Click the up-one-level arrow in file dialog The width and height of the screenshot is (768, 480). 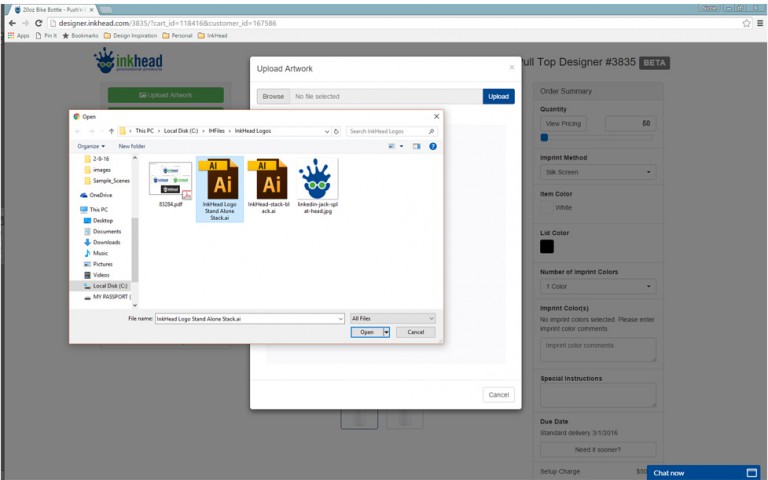(110, 131)
